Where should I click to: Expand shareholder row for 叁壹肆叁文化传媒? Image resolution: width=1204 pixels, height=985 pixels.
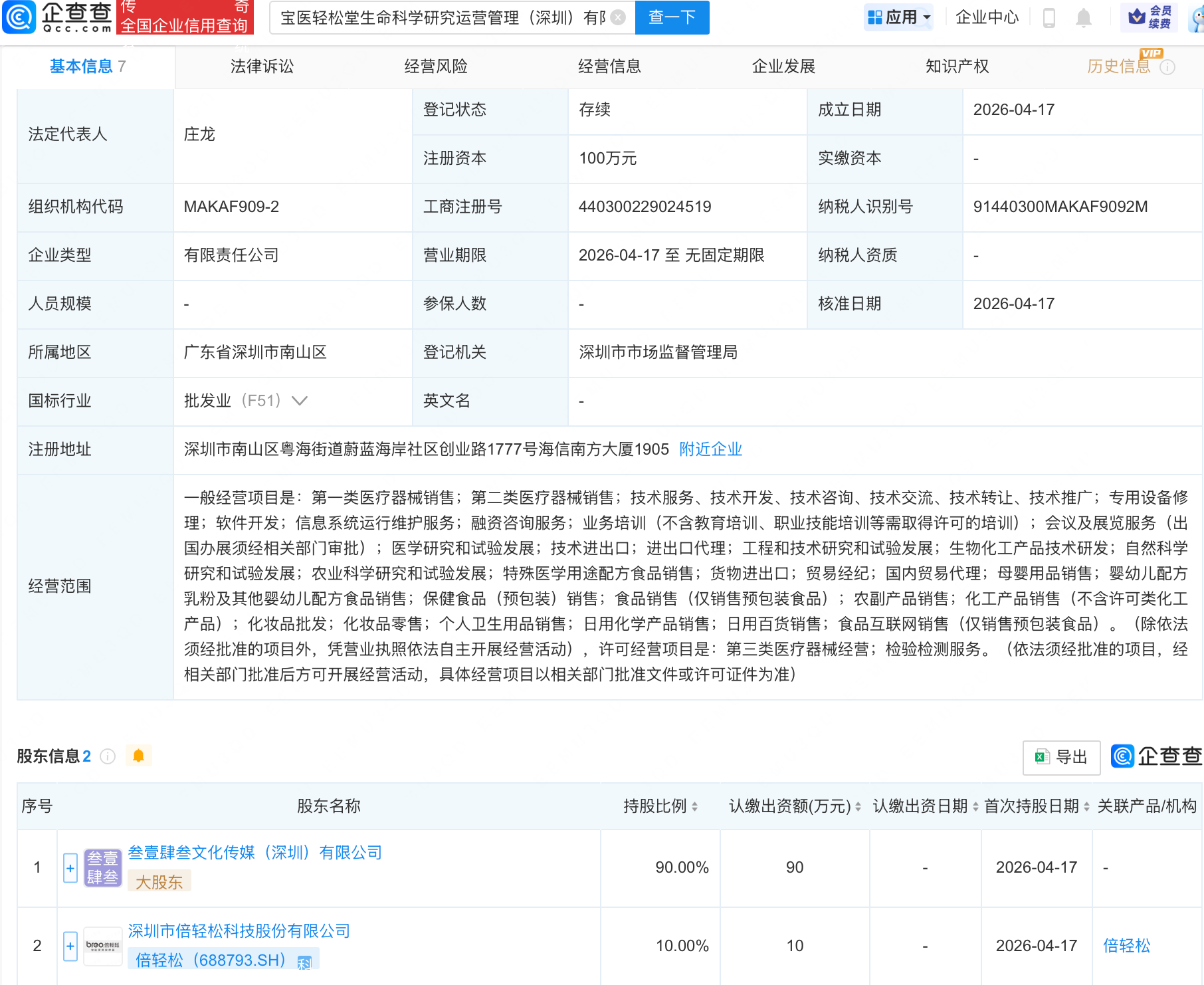coord(70,868)
